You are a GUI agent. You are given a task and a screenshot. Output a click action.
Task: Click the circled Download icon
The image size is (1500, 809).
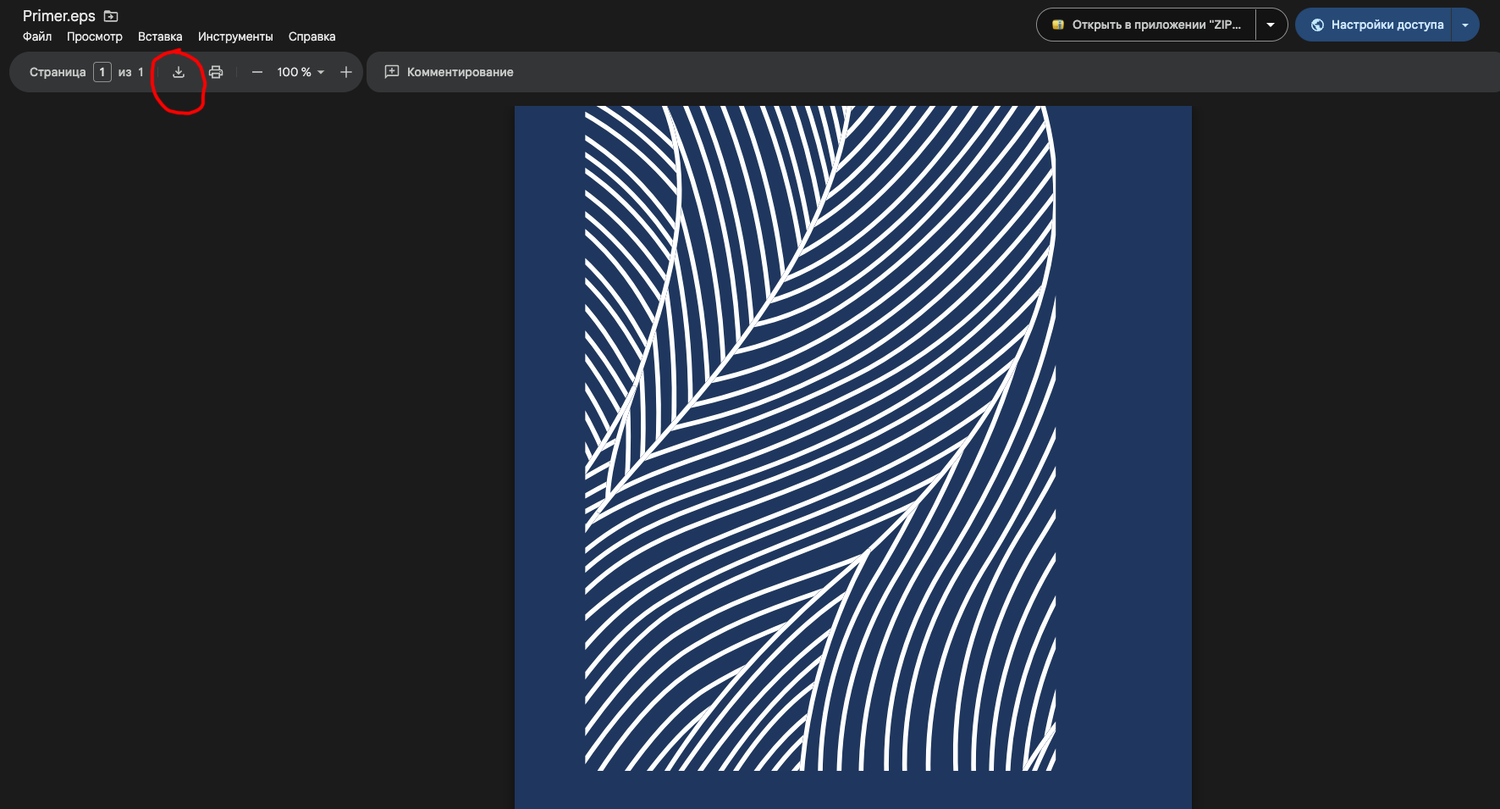pos(178,71)
